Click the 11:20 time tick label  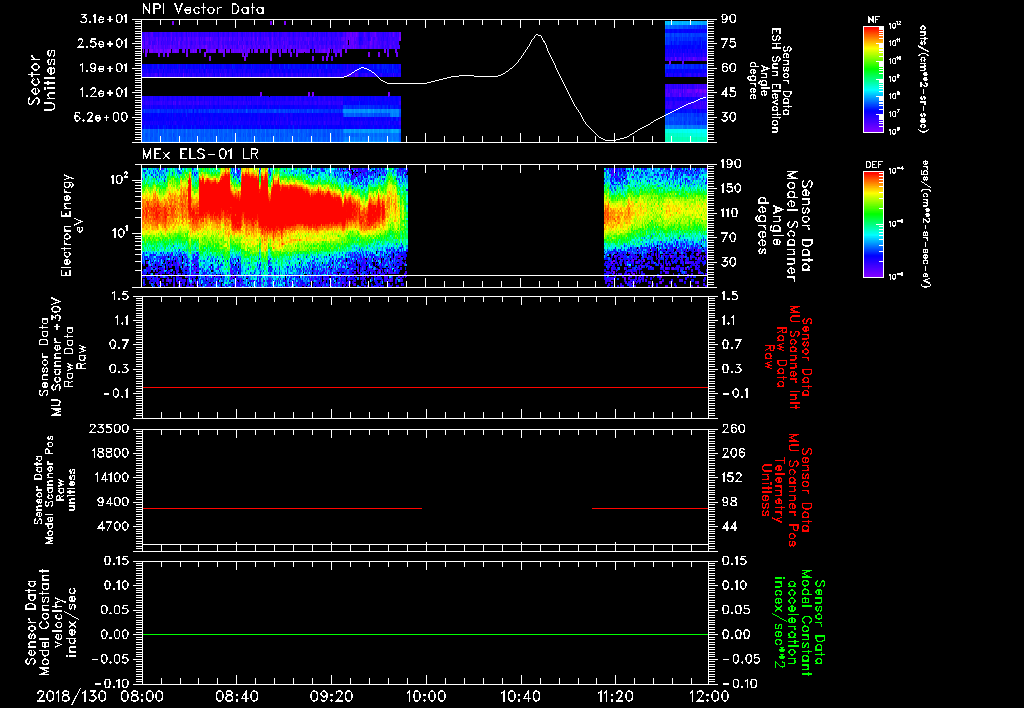[615, 696]
